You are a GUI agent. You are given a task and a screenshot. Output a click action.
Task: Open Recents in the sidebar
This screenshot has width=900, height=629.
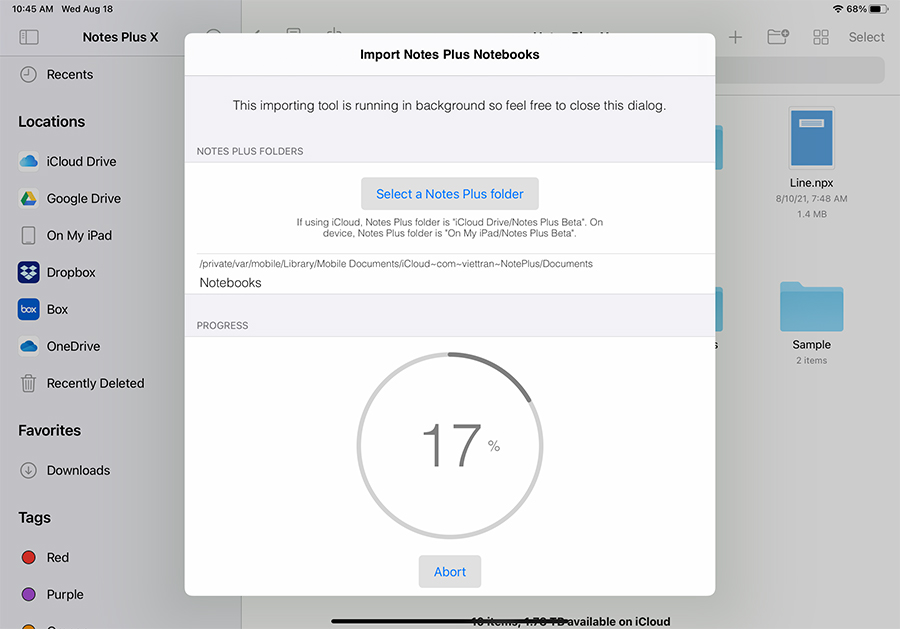56,75
